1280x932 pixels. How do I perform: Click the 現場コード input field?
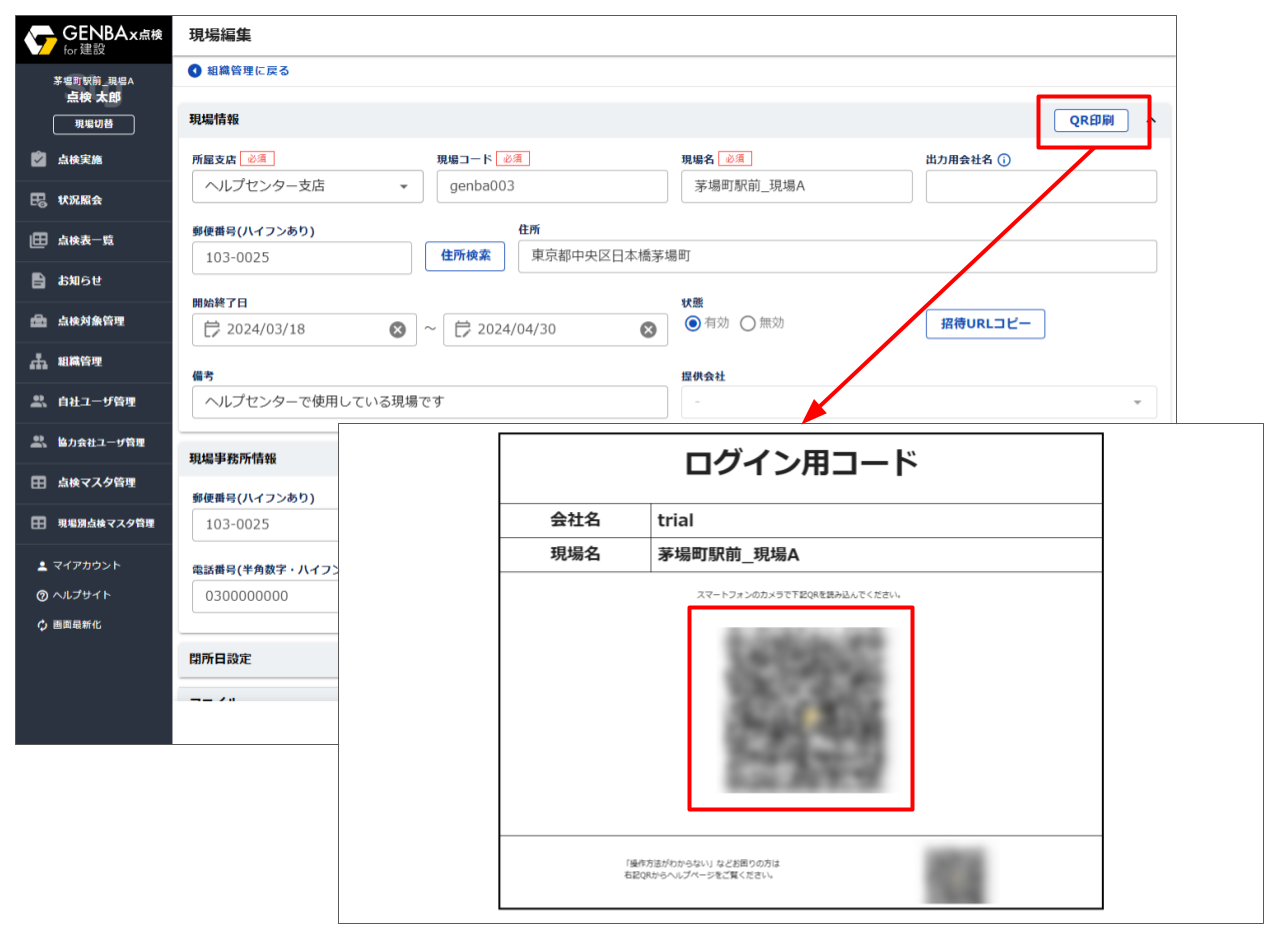(551, 187)
